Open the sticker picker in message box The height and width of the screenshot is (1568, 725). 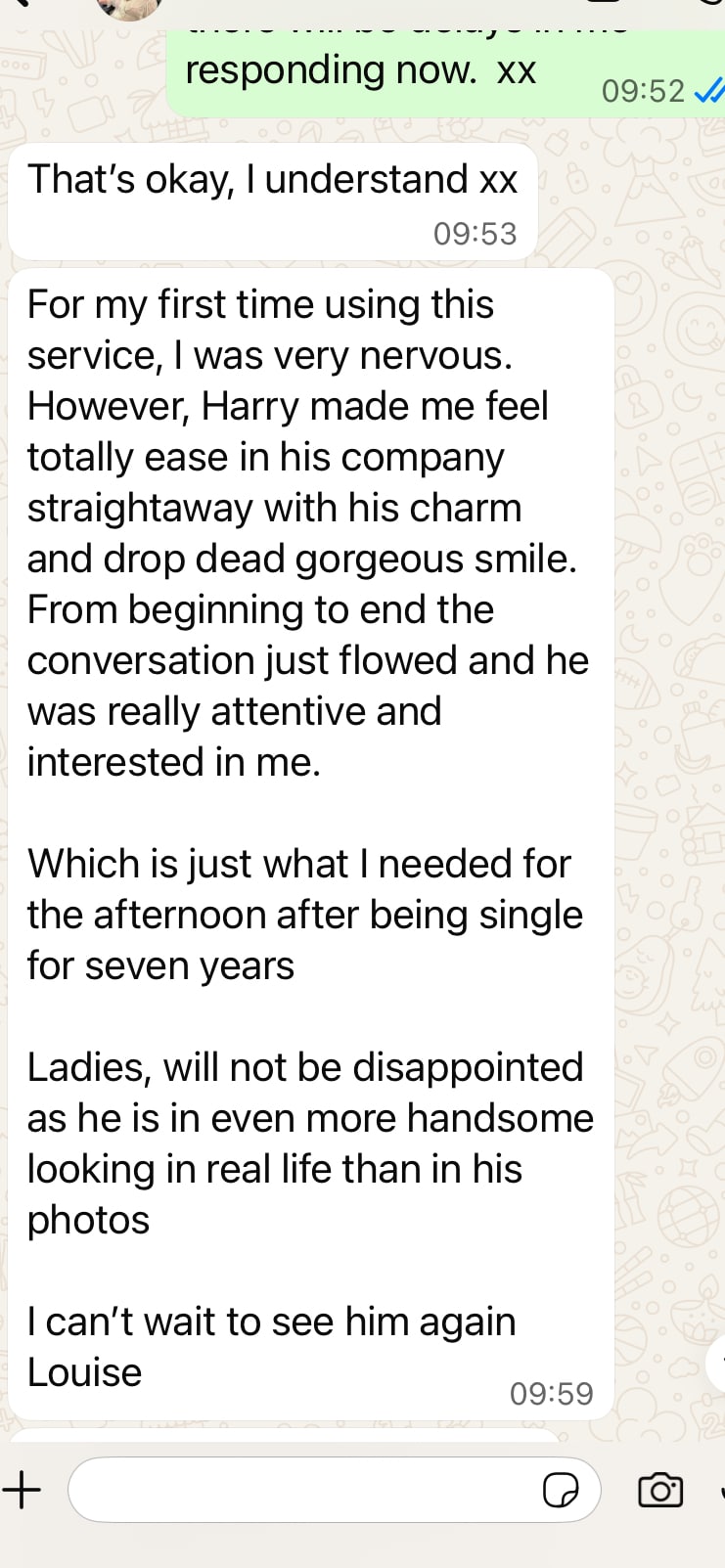560,1491
